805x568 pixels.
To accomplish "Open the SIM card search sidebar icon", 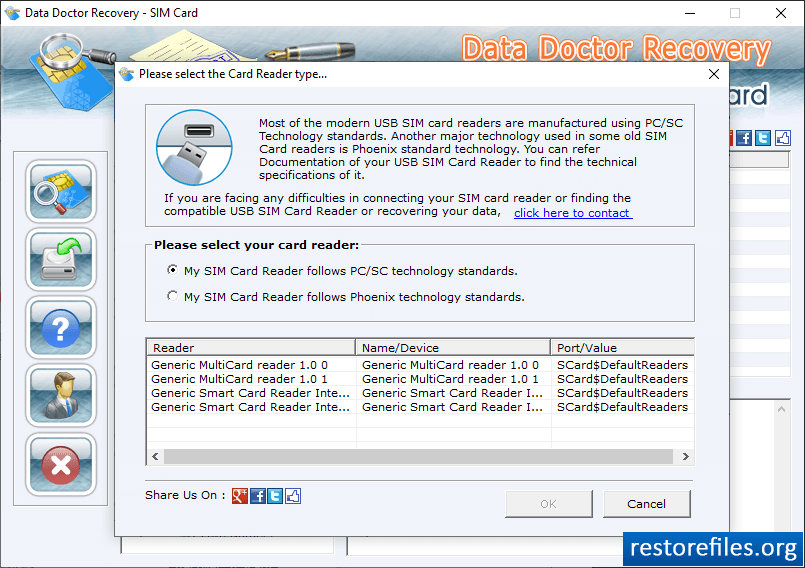I will click(61, 191).
